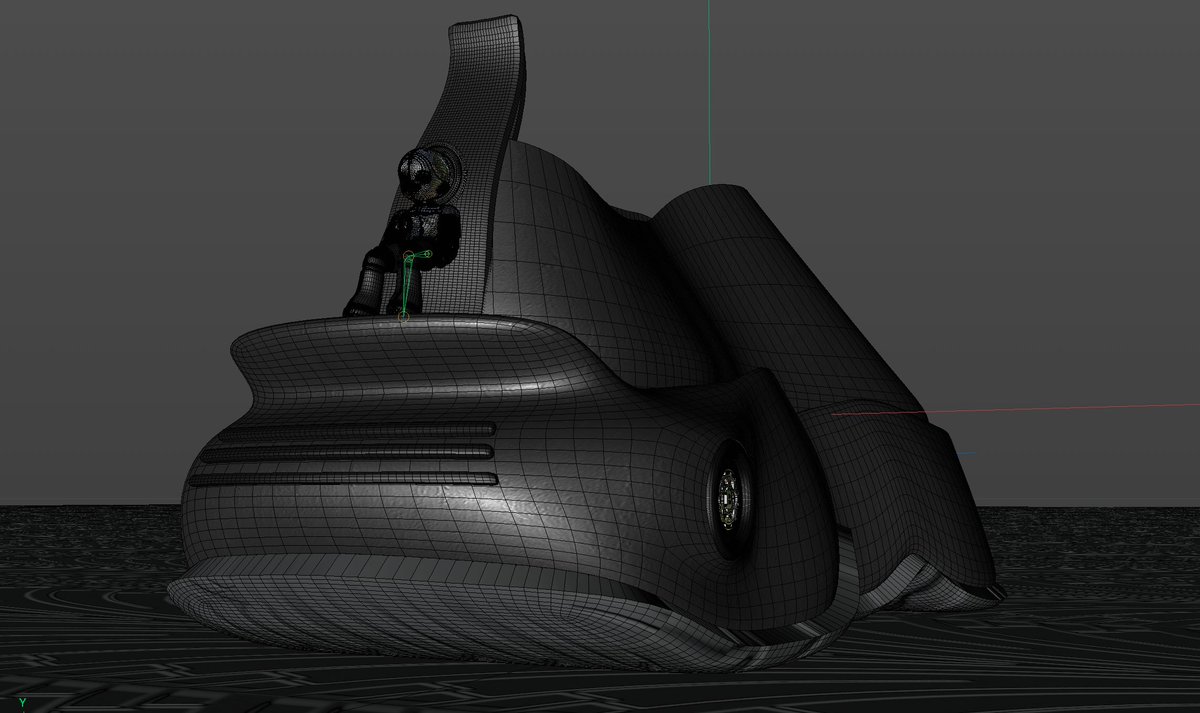The height and width of the screenshot is (713, 1200).
Task: Click the small green circle on the knee control
Action: (428, 254)
